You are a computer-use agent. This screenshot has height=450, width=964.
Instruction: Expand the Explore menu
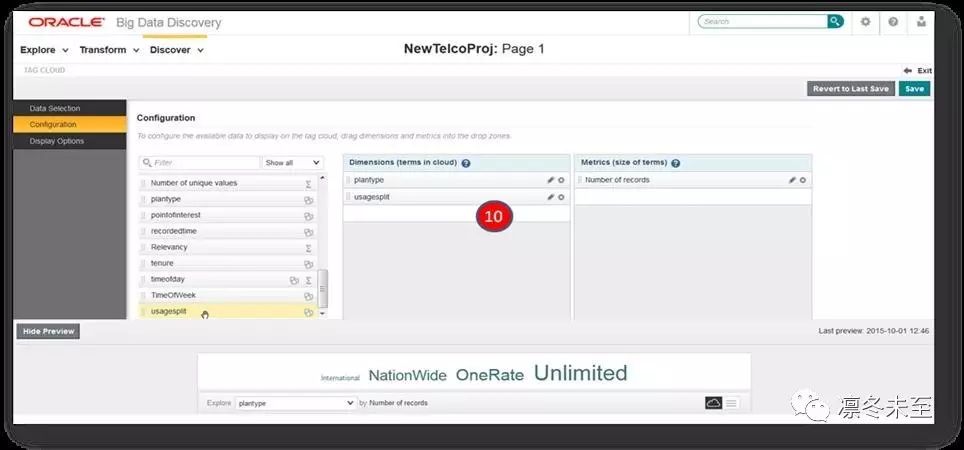pyautogui.click(x=44, y=50)
